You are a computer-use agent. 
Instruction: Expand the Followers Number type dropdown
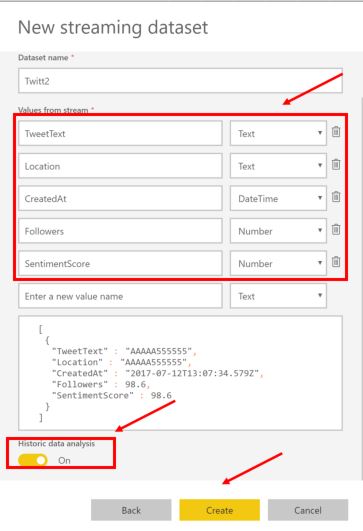point(278,231)
